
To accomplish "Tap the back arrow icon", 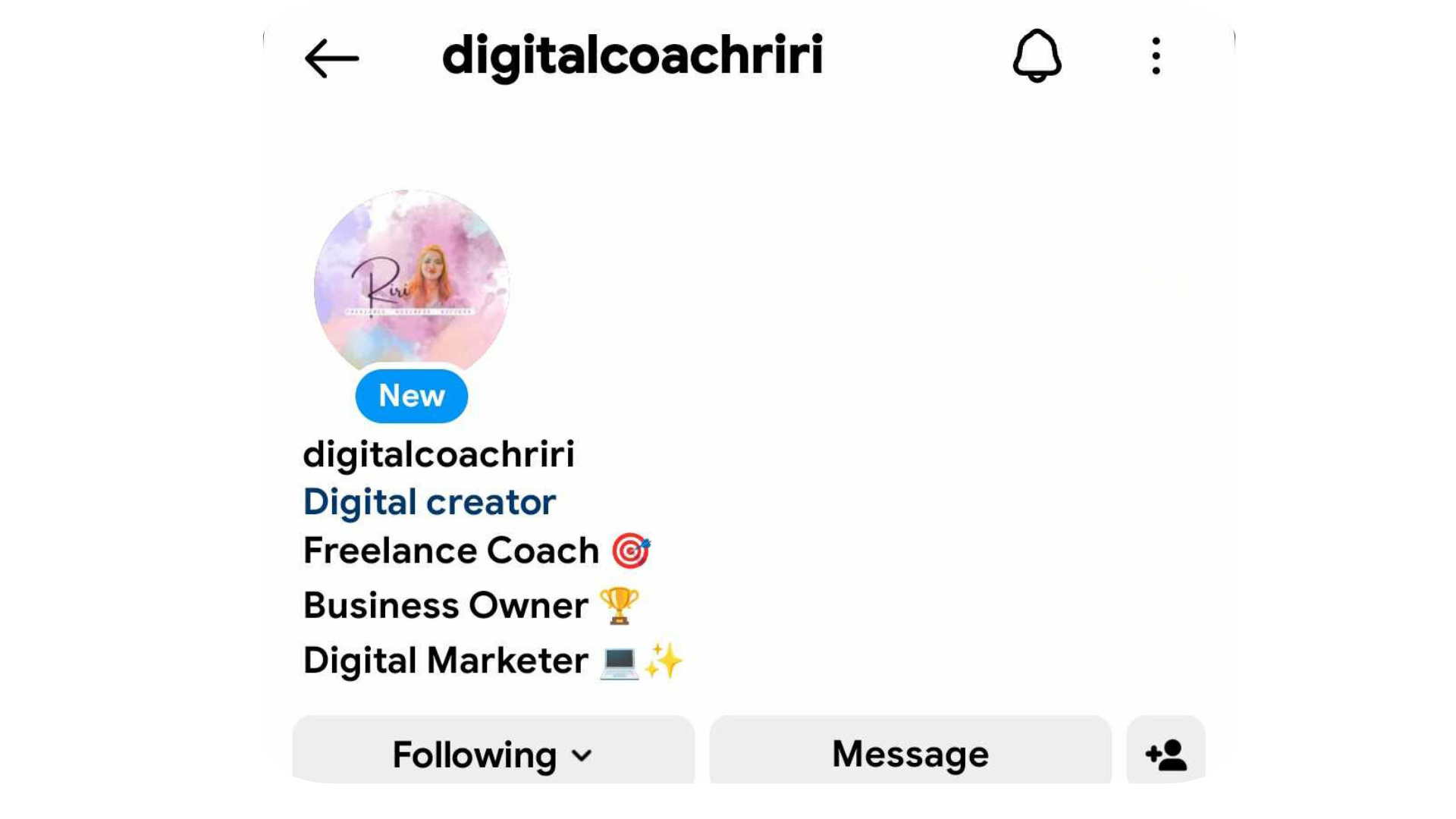I will pos(331,58).
